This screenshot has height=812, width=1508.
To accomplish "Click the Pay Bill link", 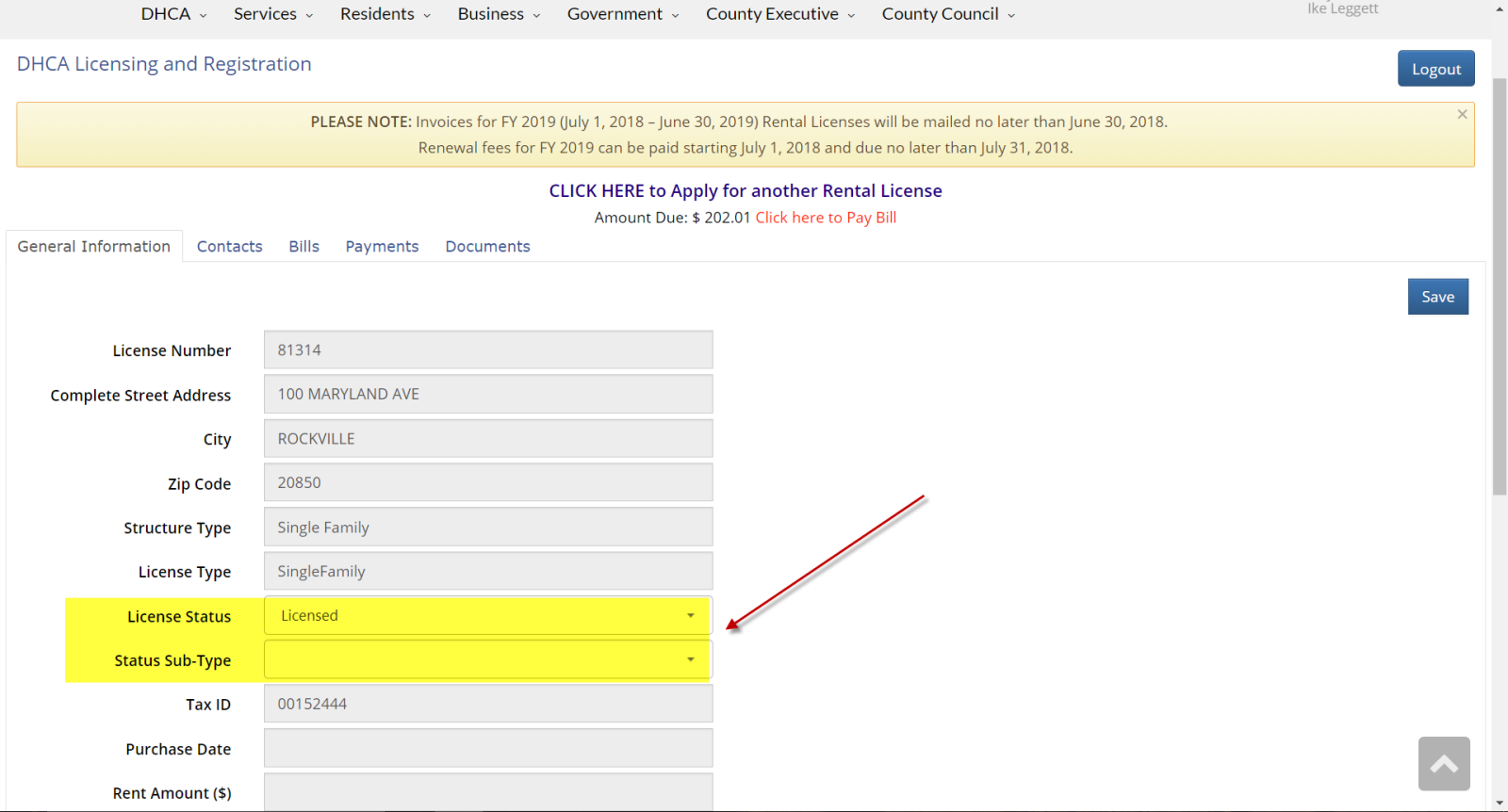I will tap(826, 218).
